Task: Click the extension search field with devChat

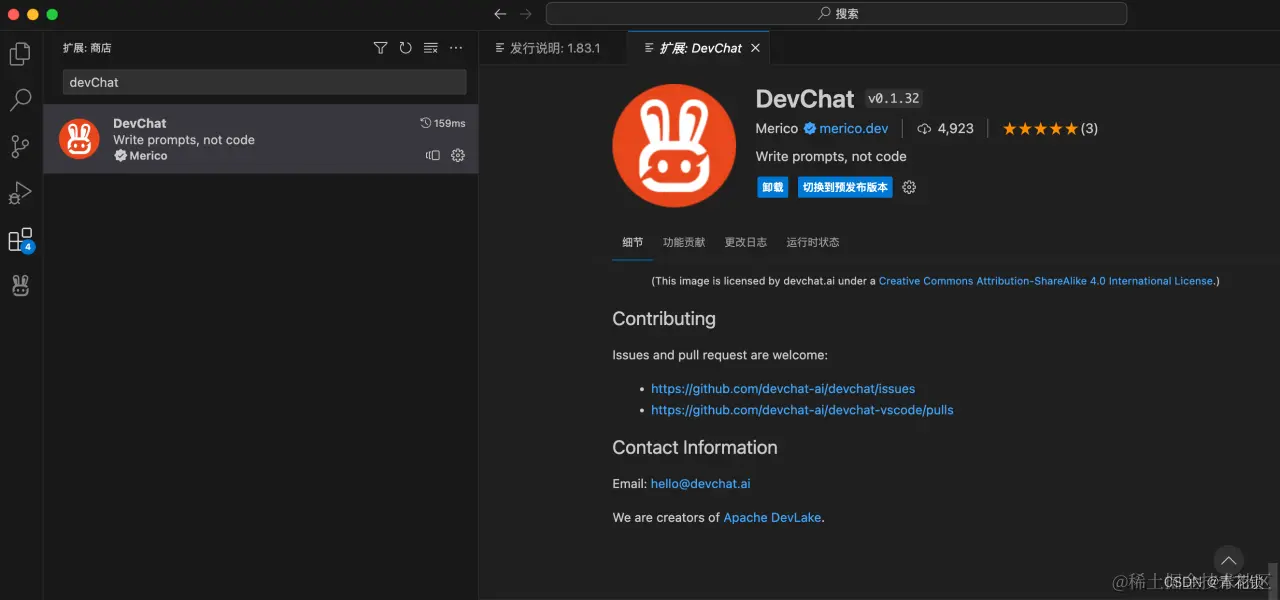Action: point(265,82)
